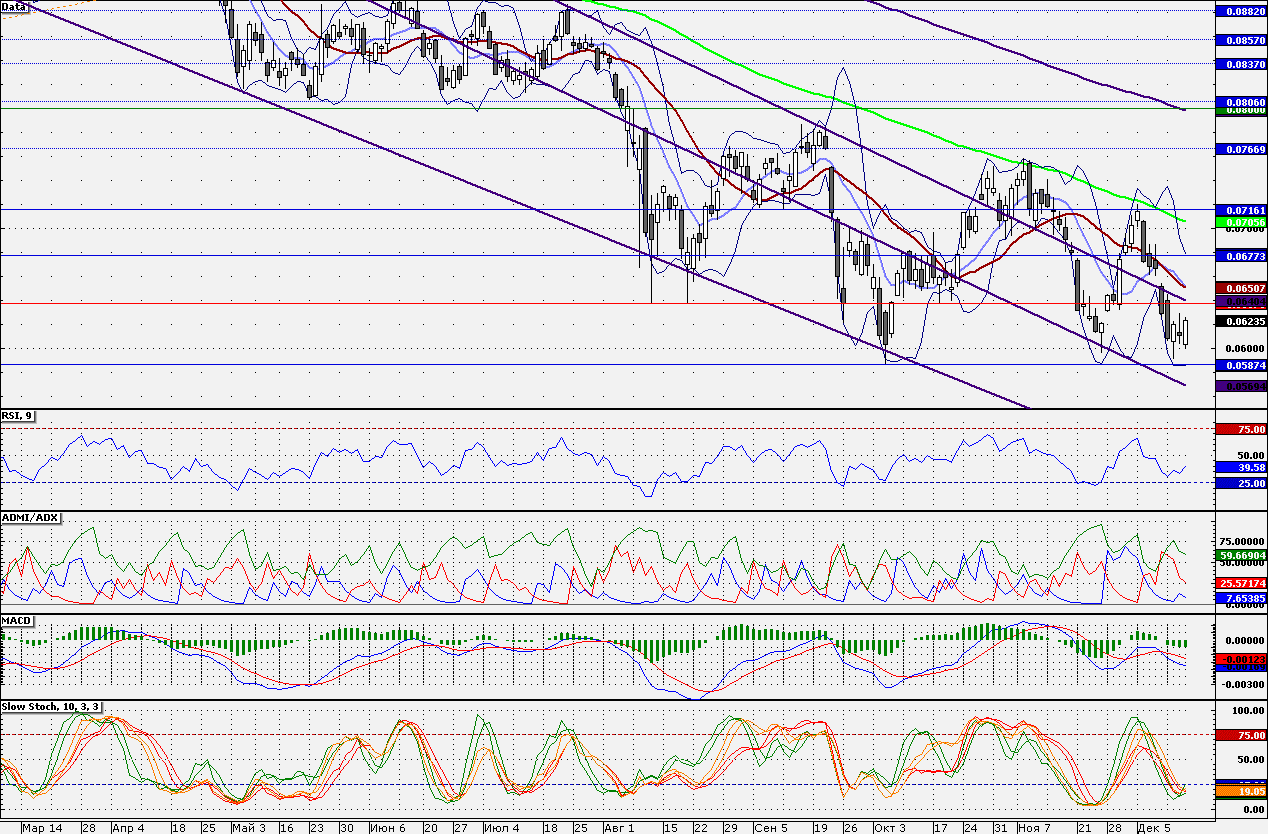Select the Slow Stoch red 75.00 label
This screenshot has width=1268, height=834.
click(1240, 735)
